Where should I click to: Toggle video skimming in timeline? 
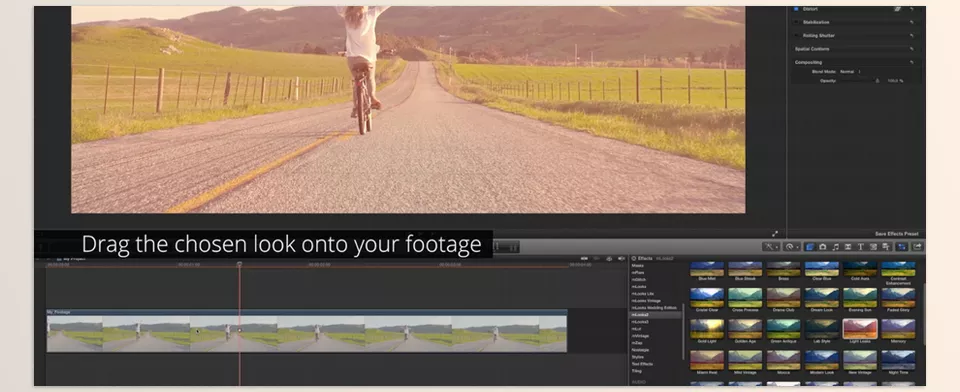[584, 258]
